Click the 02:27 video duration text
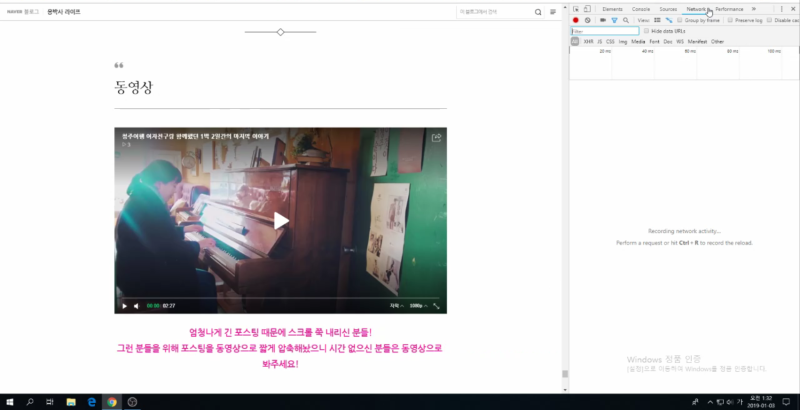Screen dimensions: 800x410 pos(169,306)
